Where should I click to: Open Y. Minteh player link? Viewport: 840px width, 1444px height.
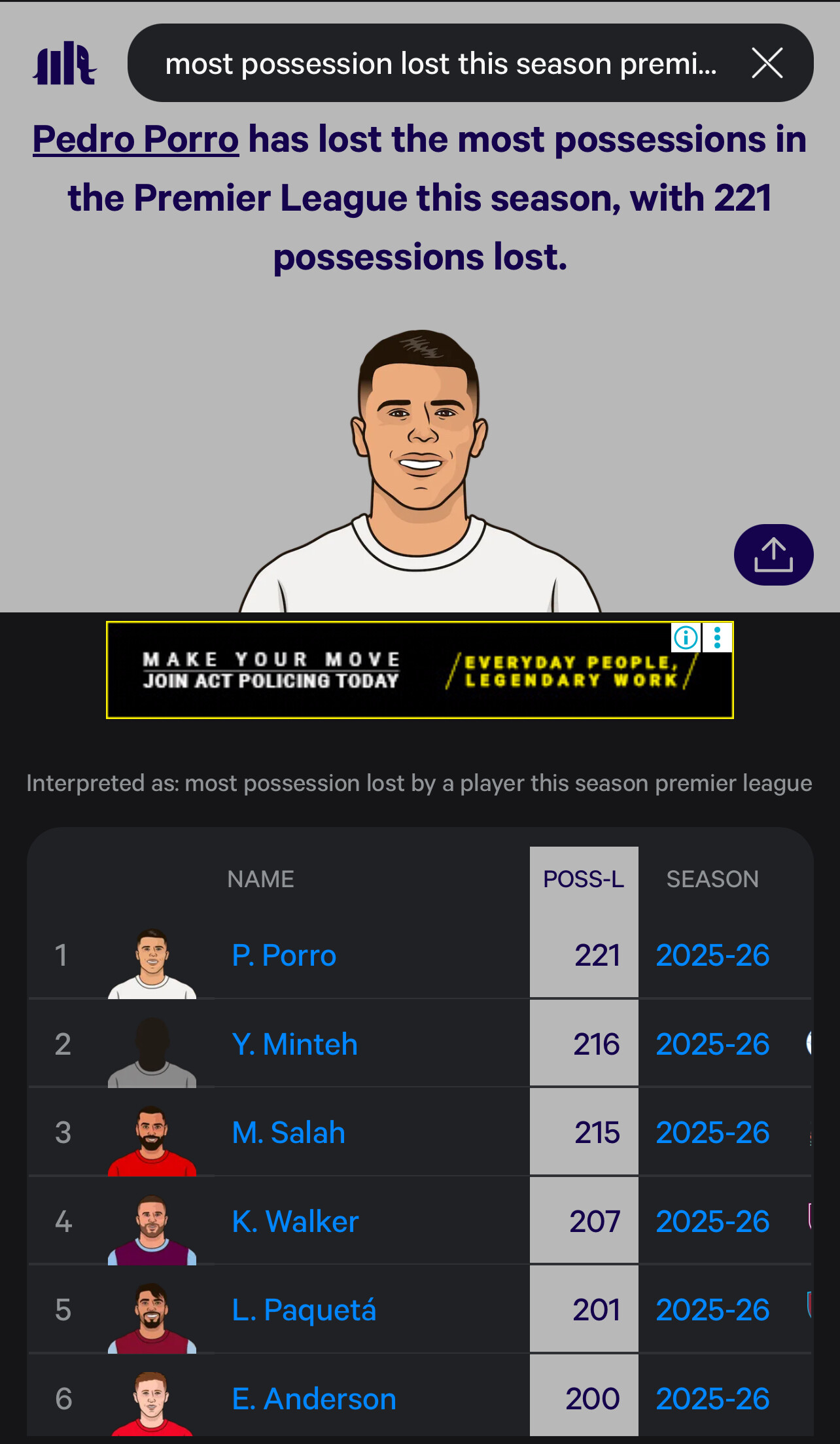tap(294, 1044)
